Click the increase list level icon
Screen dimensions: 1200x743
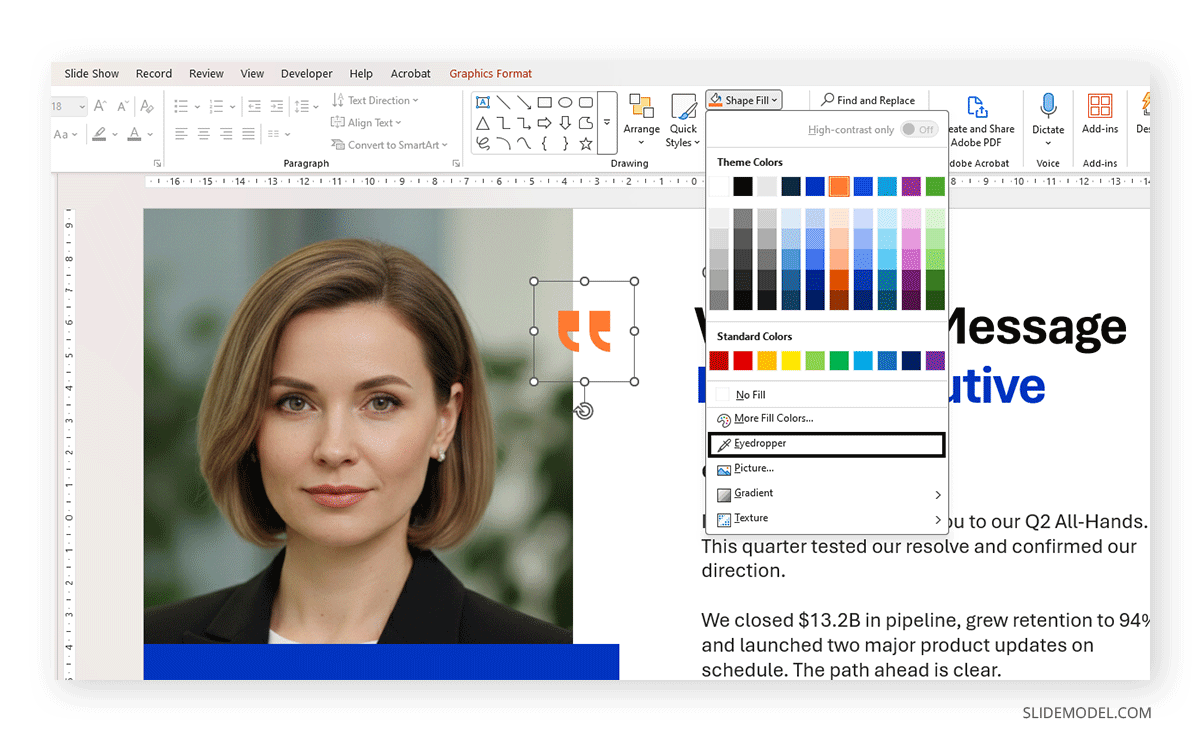(x=277, y=105)
